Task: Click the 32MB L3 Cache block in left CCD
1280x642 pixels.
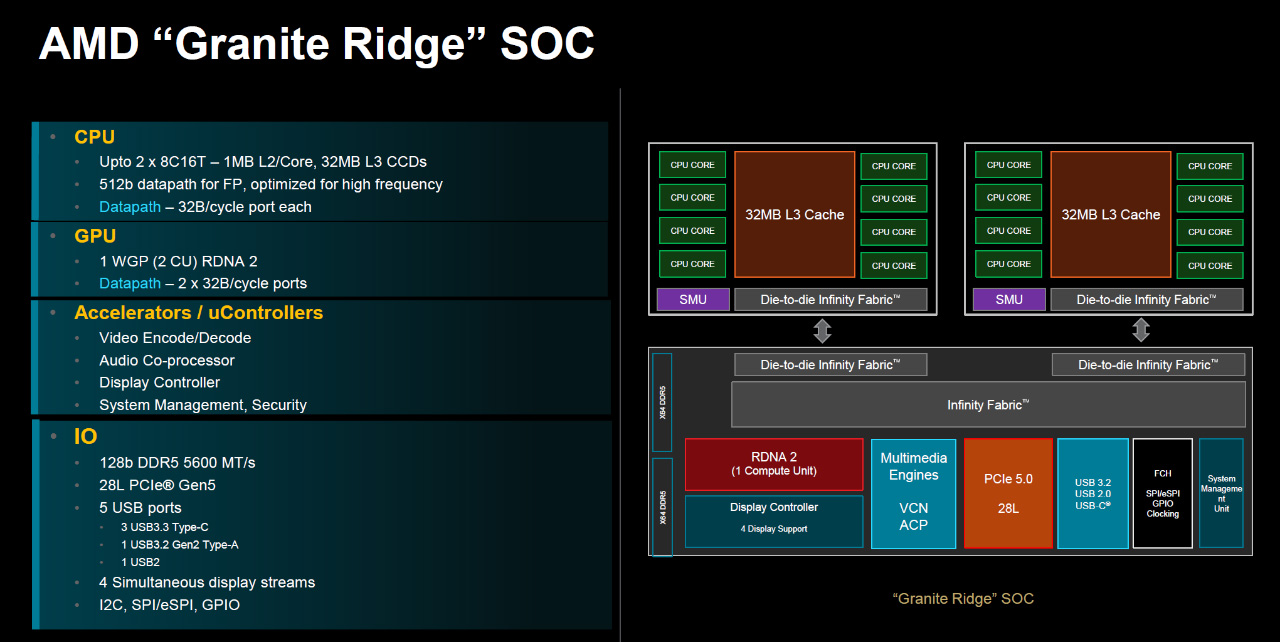Action: pyautogui.click(x=795, y=215)
